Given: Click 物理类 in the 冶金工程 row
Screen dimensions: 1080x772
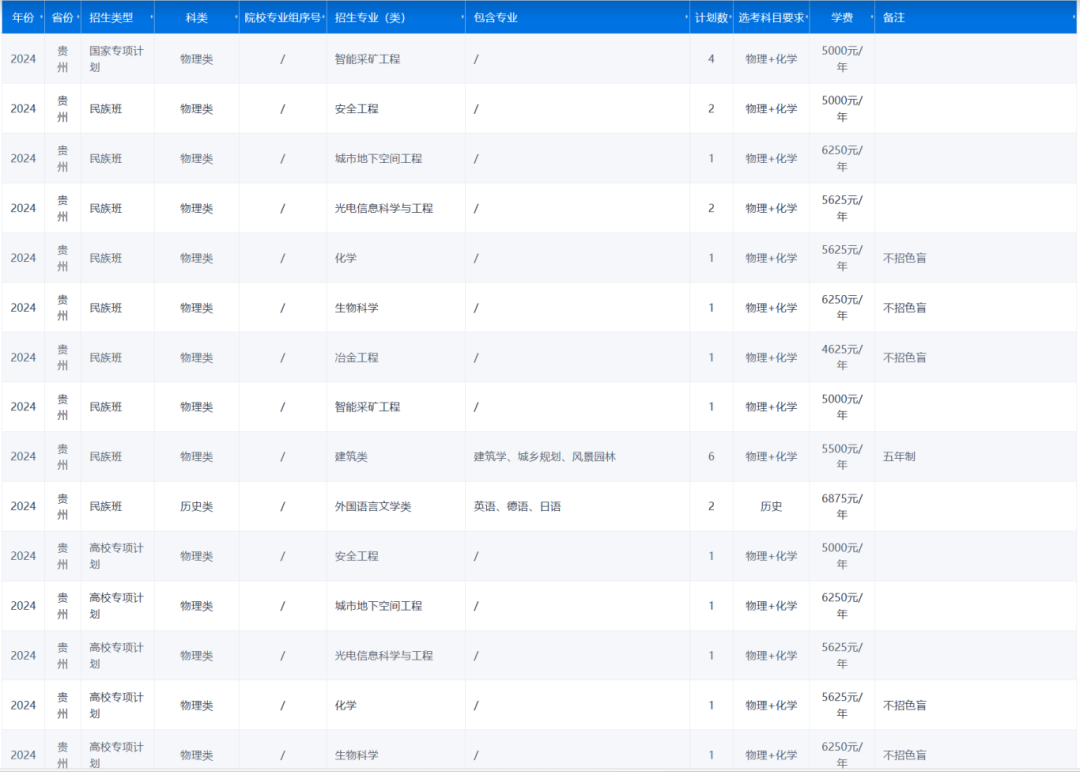Looking at the screenshot, I should [x=196, y=357].
